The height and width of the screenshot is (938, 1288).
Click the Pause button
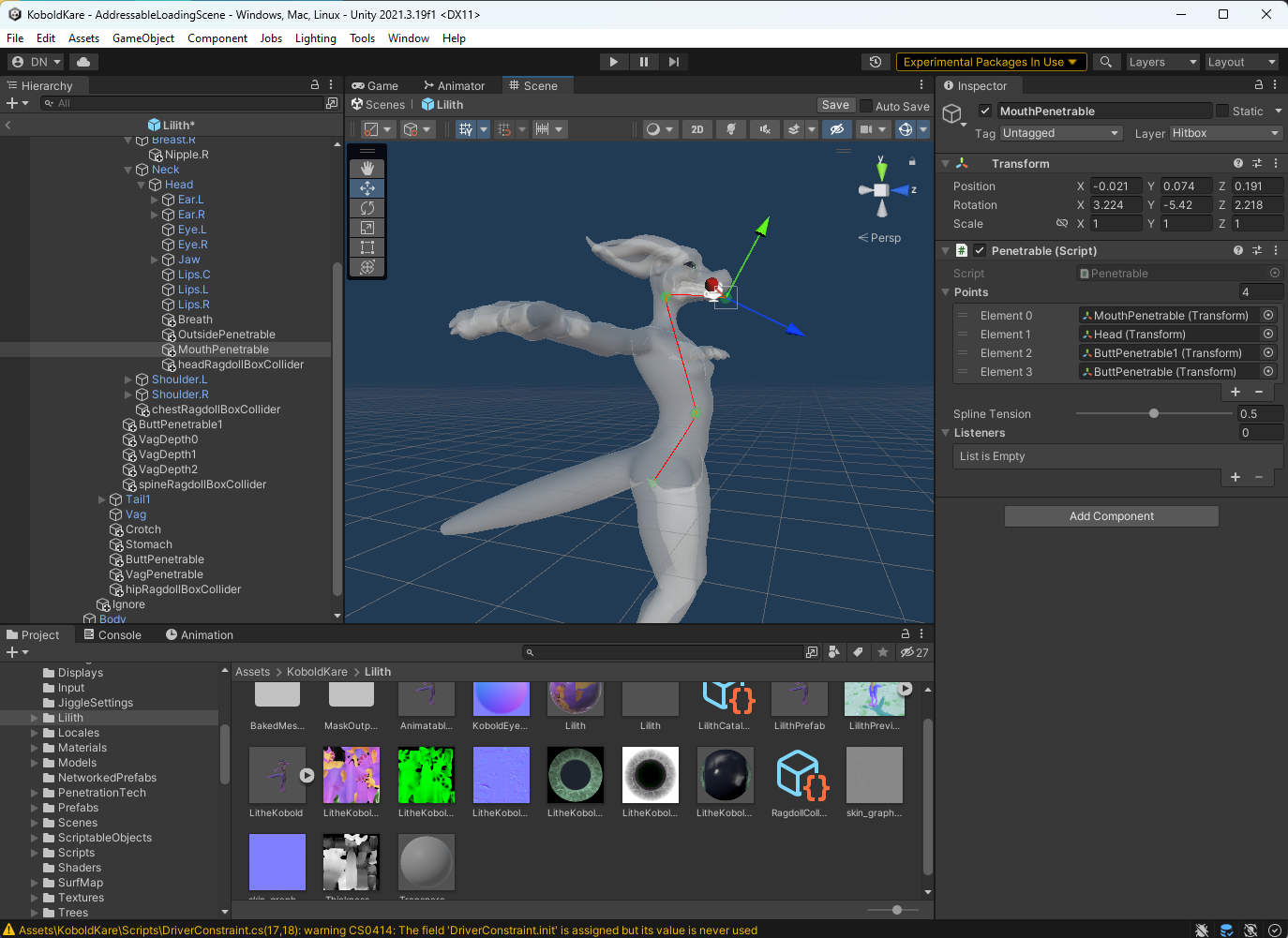tap(644, 62)
